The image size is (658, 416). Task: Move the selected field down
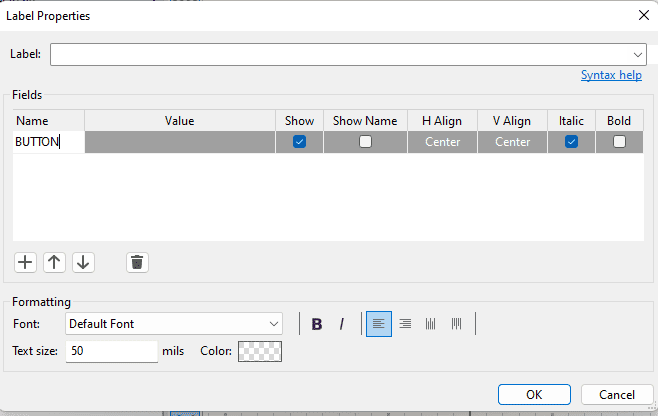(x=83, y=263)
